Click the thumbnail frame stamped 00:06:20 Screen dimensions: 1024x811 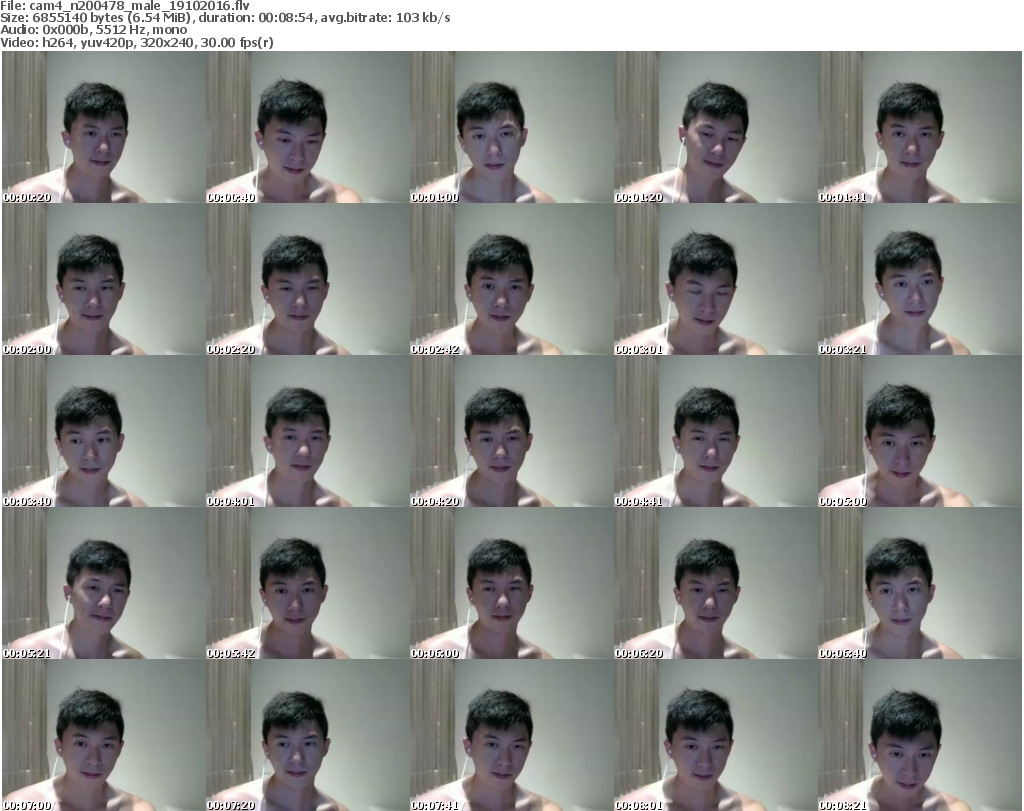715,583
